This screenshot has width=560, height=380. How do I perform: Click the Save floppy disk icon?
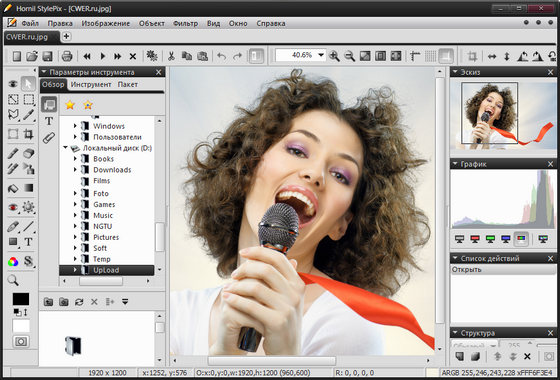click(x=48, y=56)
